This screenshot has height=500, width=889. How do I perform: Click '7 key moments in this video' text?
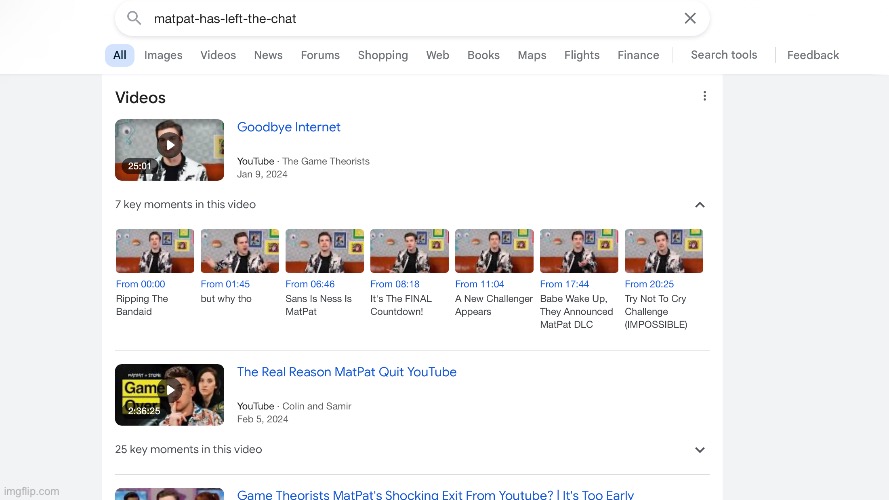(x=185, y=205)
